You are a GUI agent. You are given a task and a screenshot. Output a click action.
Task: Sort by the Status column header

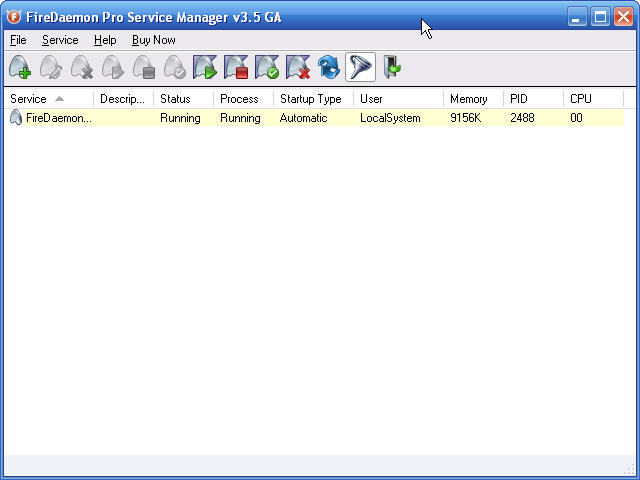(184, 99)
